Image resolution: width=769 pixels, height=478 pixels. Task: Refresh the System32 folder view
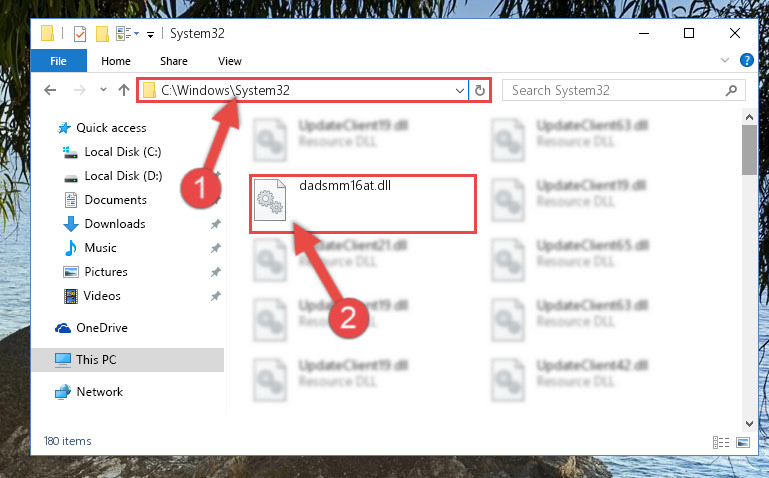coord(480,90)
